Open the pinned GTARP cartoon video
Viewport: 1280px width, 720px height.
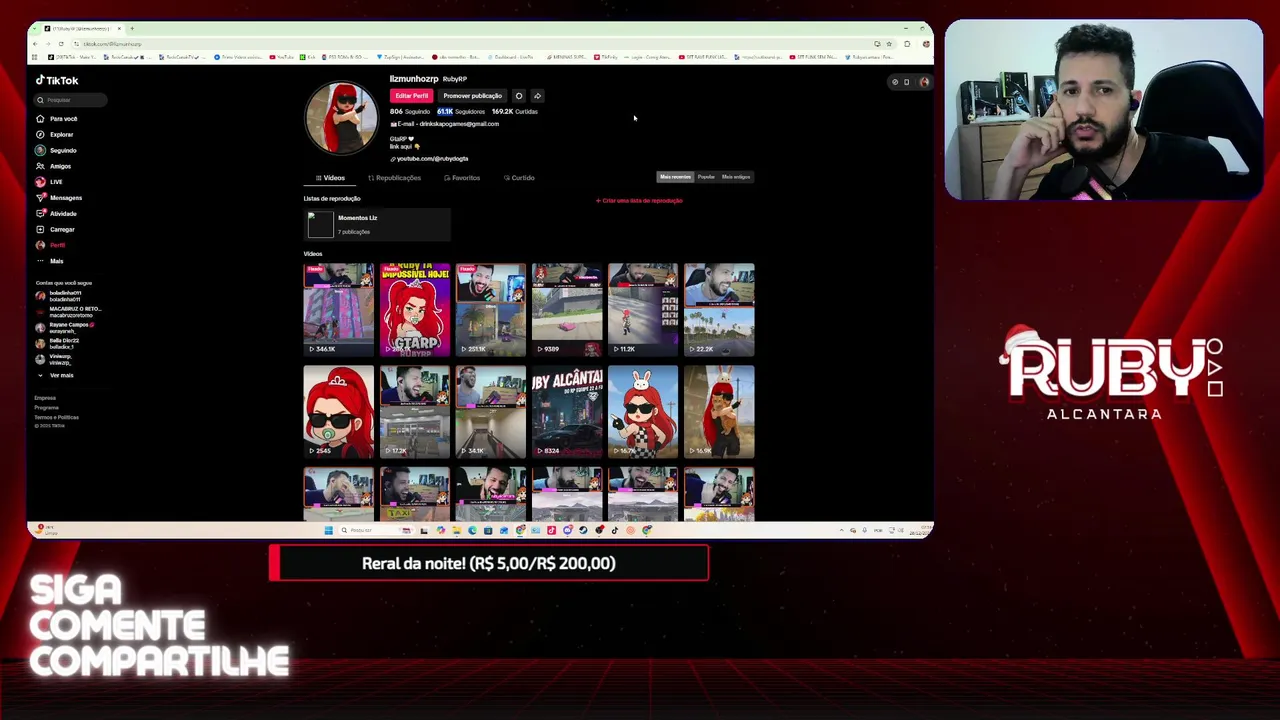point(415,309)
